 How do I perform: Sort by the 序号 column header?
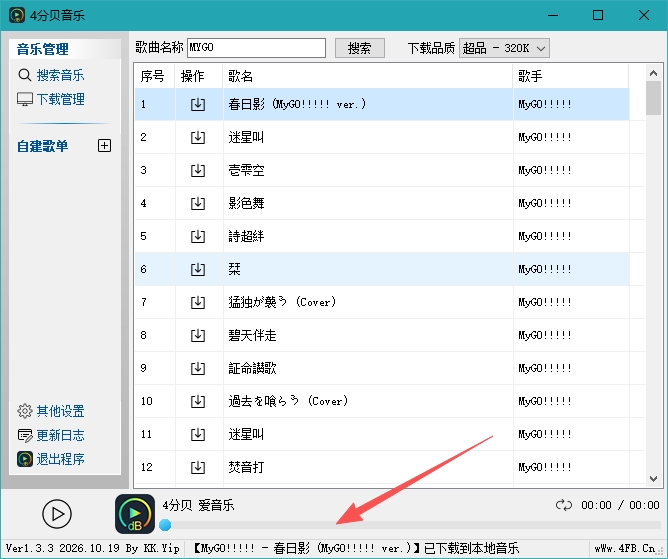154,76
